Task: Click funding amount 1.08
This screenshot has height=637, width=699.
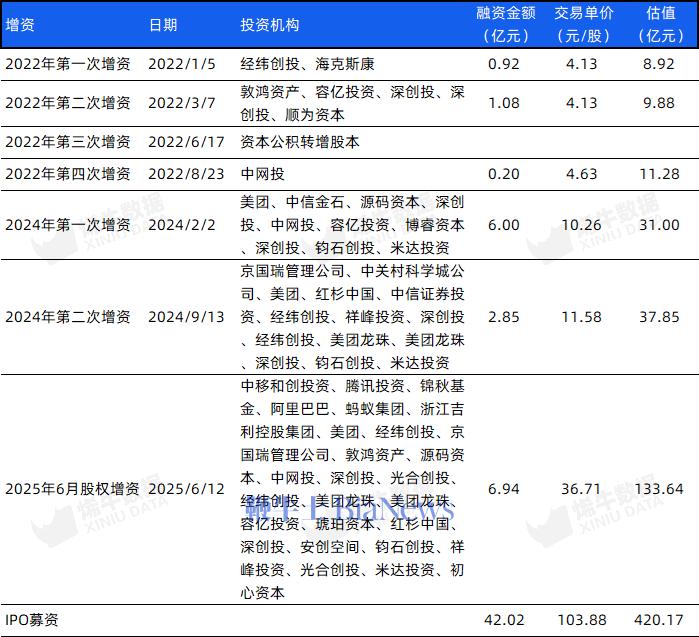Action: click(504, 103)
